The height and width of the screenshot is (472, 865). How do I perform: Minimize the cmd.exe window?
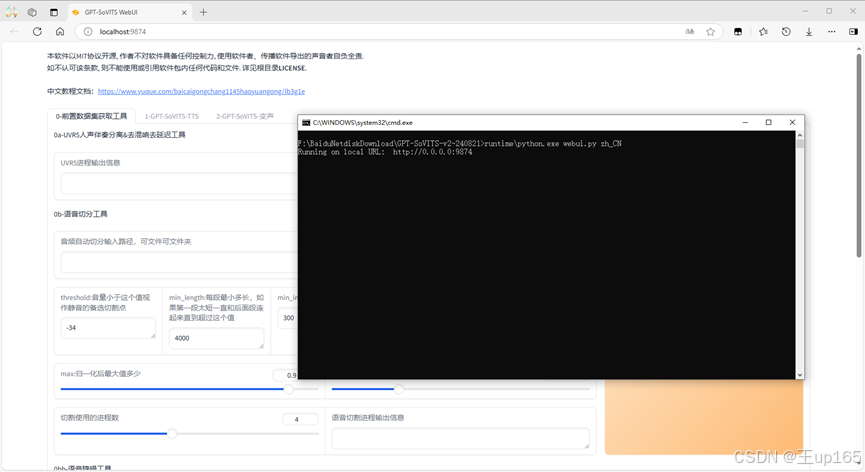tap(745, 122)
